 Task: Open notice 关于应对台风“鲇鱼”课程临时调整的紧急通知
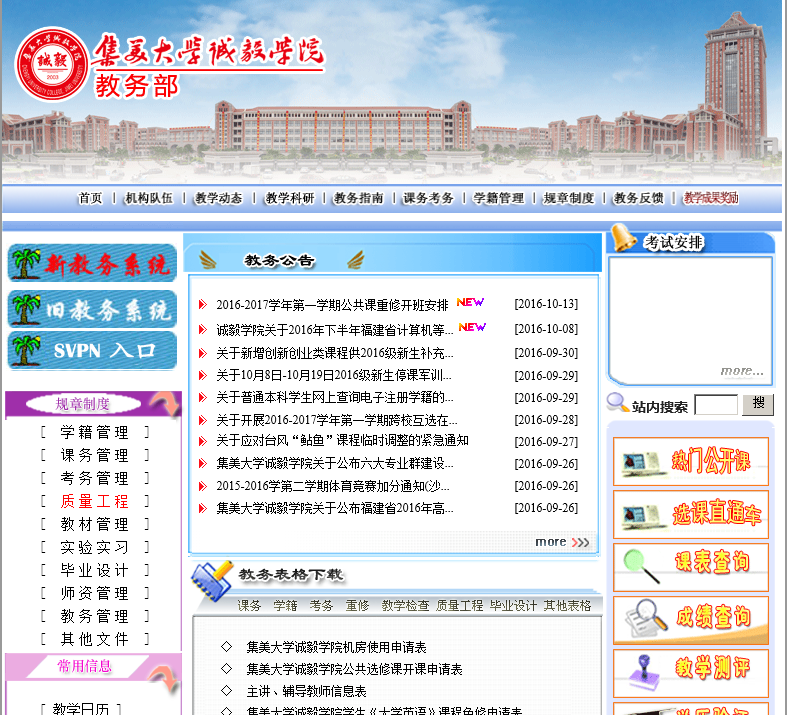point(342,441)
